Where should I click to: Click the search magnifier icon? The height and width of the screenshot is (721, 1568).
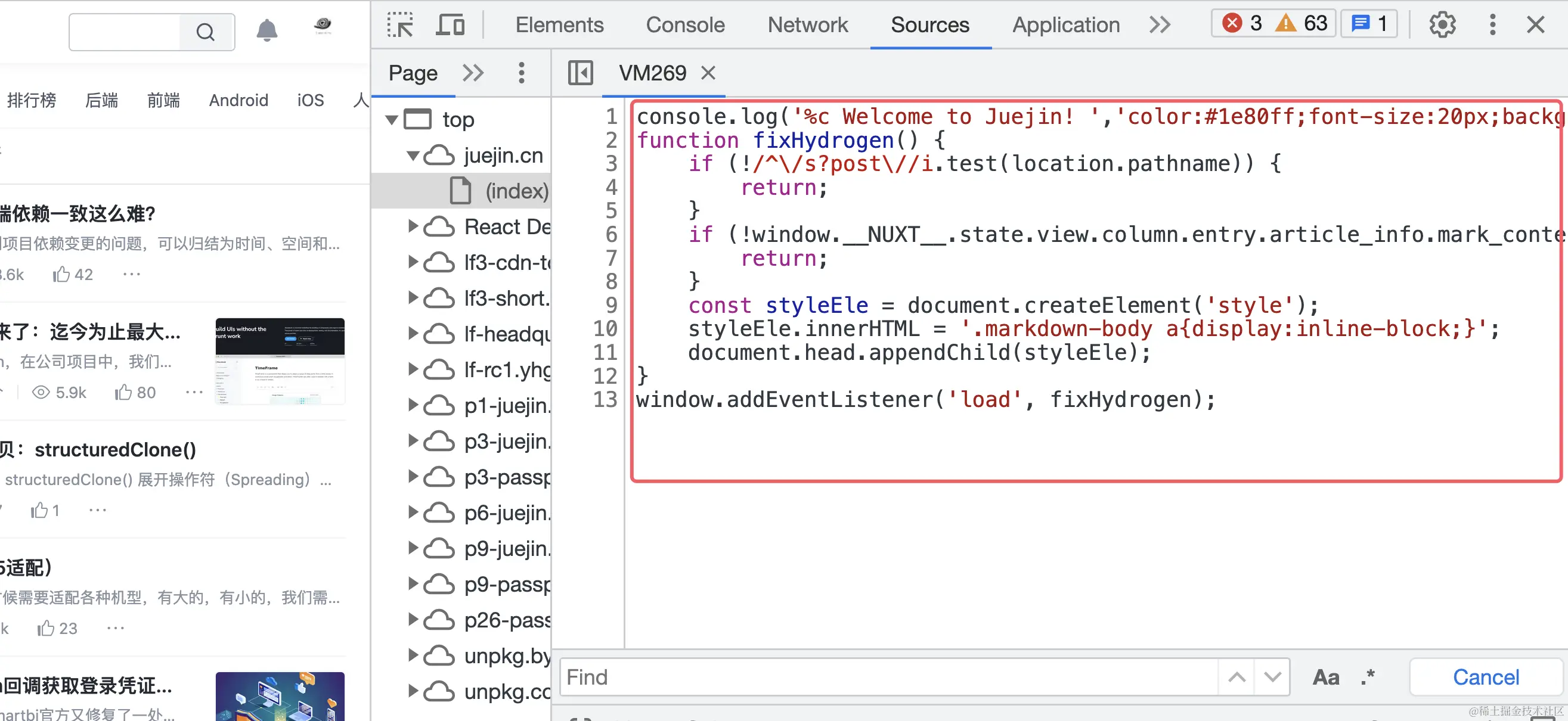[x=206, y=32]
